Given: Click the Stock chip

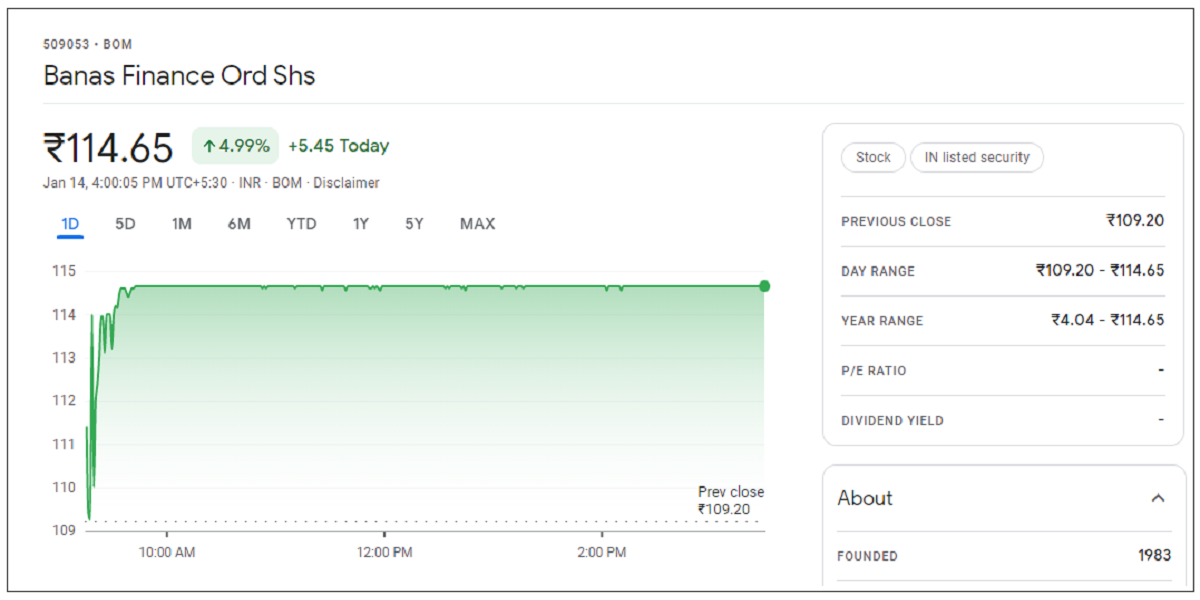Looking at the screenshot, I should (873, 157).
